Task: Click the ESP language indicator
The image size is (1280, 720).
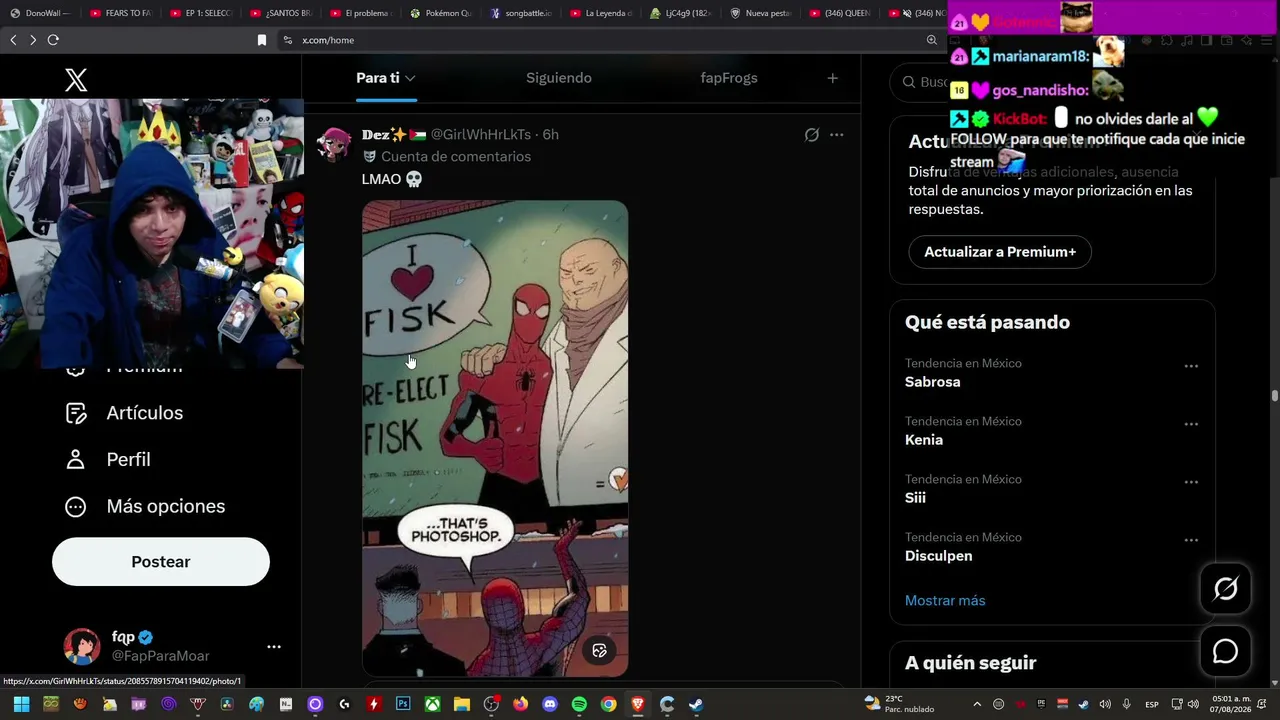Action: pyautogui.click(x=1152, y=704)
